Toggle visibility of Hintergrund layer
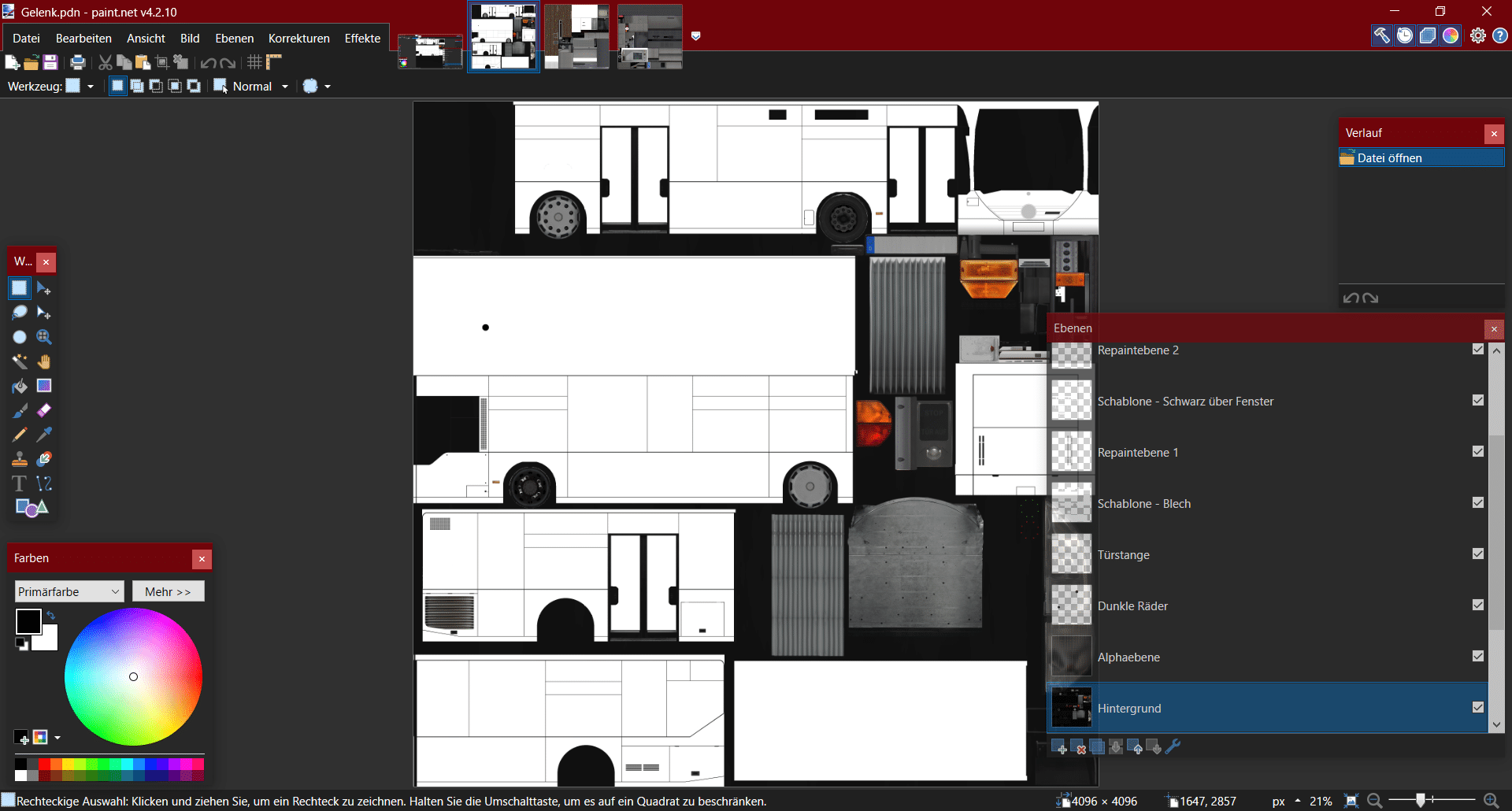The height and width of the screenshot is (811, 1512). coord(1478,707)
